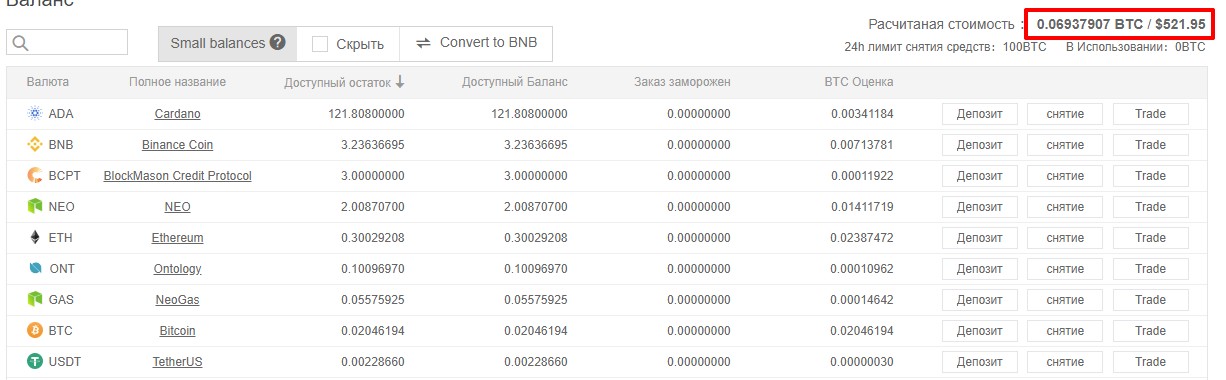Click Депозит for BTC
Screen dimensions: 1226x380
pos(979,331)
